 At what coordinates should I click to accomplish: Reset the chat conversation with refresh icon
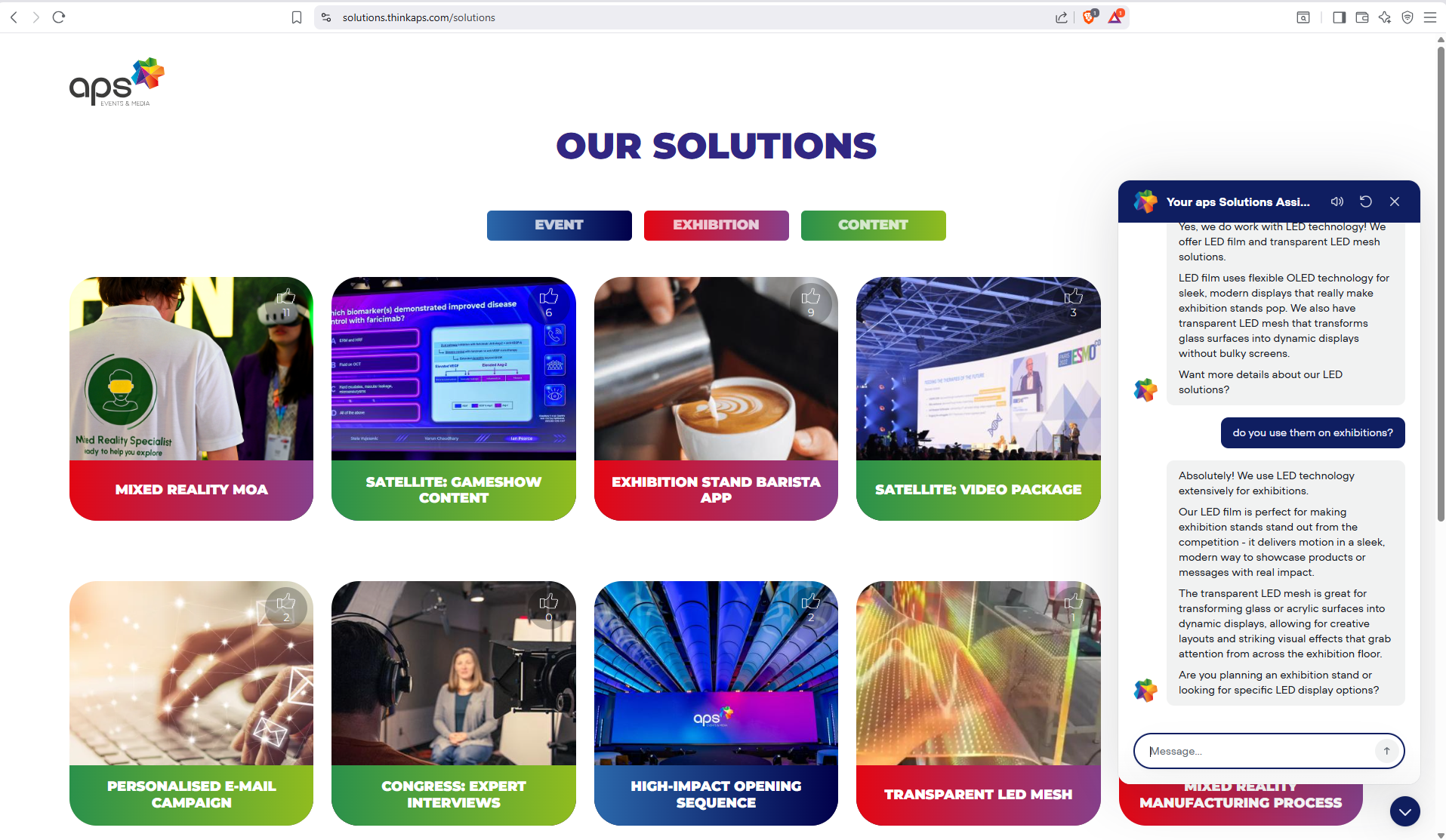[1366, 202]
